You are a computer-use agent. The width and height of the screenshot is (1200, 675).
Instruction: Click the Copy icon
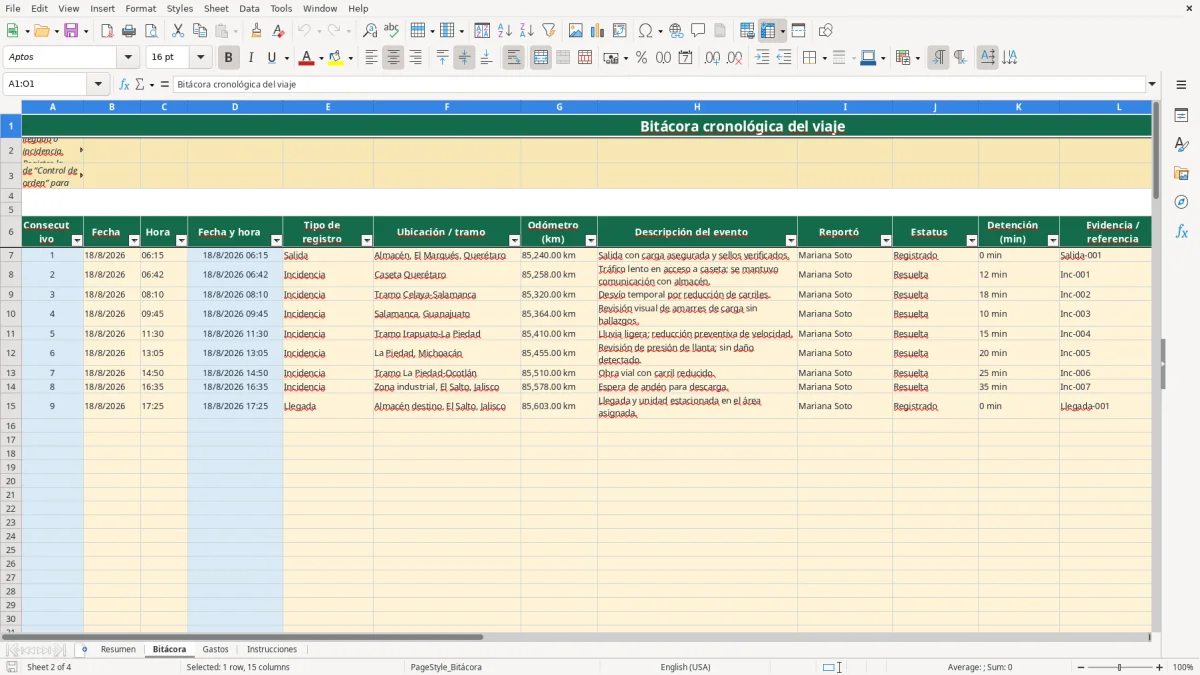[199, 31]
